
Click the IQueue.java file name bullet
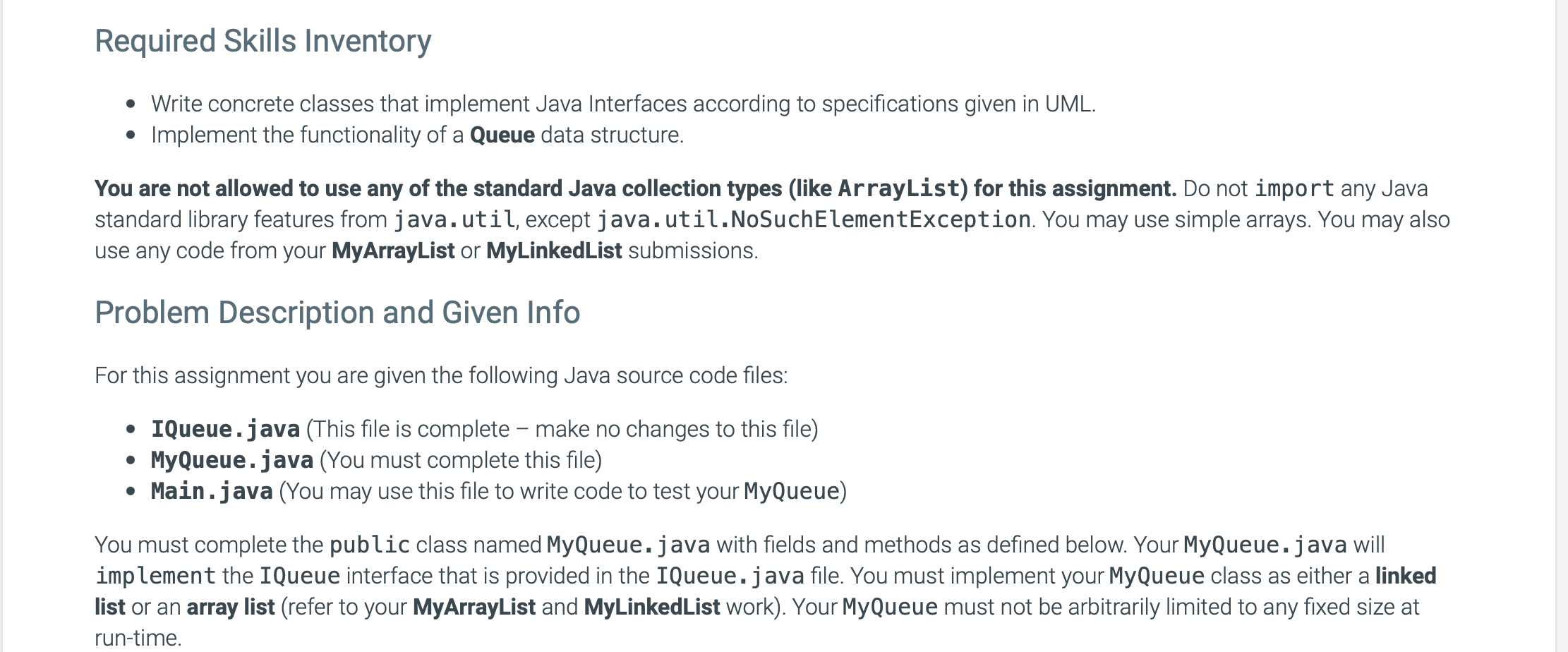225,429
